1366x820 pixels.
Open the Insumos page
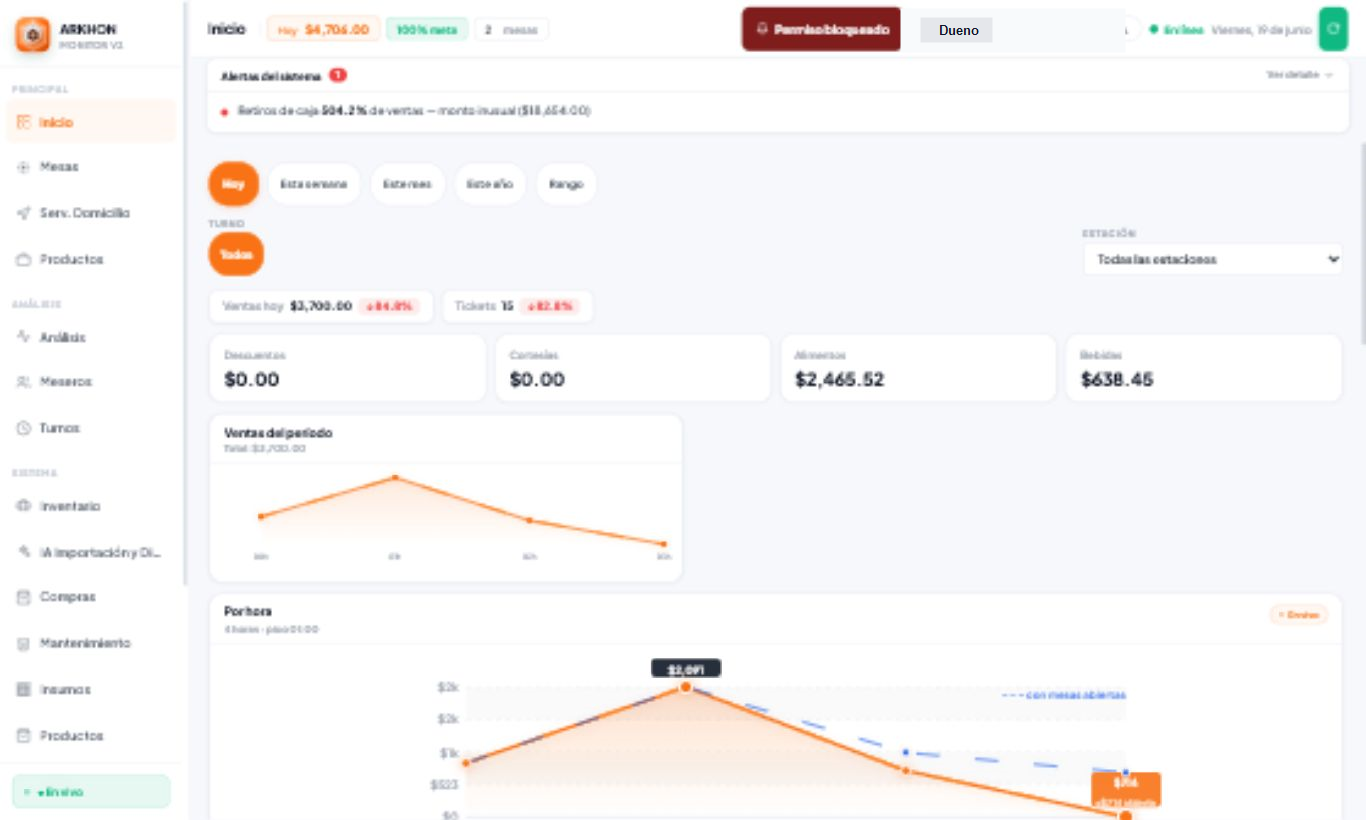pos(92,689)
